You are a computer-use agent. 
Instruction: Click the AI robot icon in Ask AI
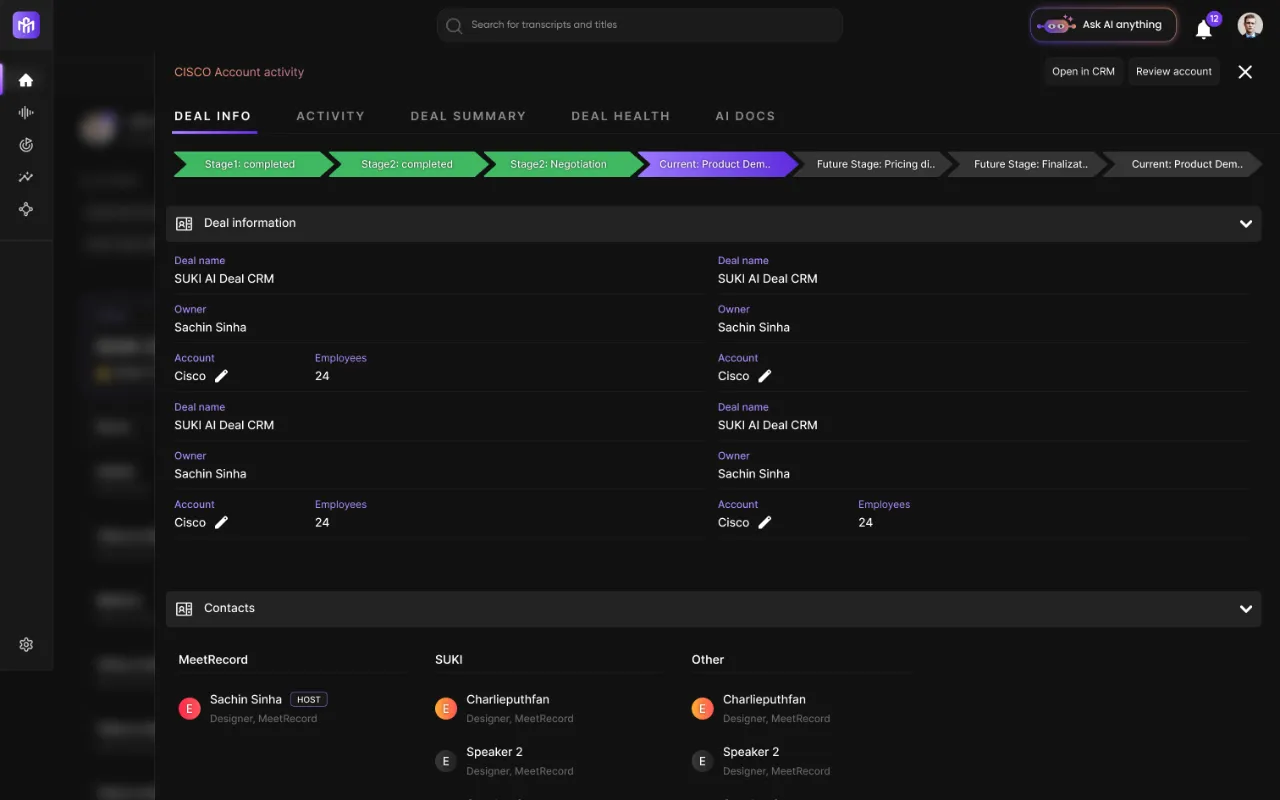[x=1056, y=25]
